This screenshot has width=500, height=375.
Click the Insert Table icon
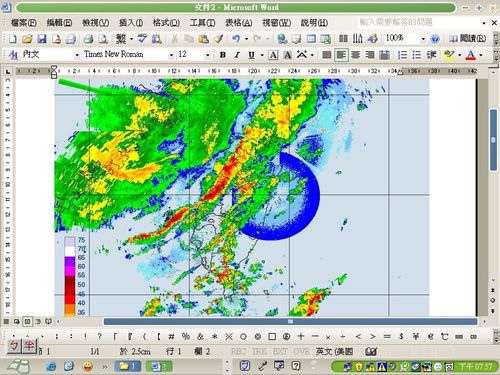[x=311, y=39]
